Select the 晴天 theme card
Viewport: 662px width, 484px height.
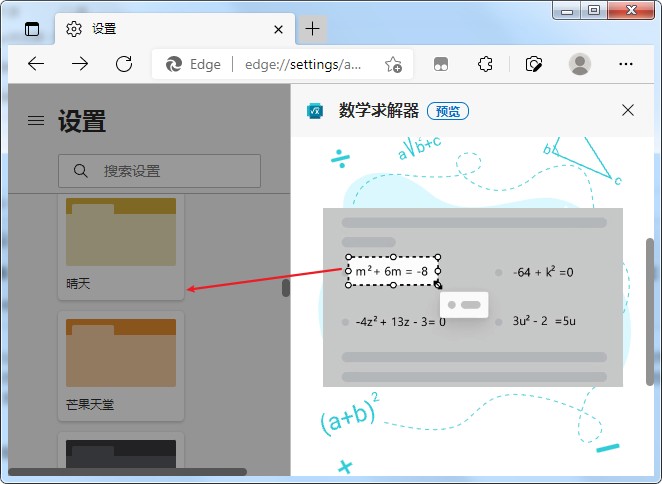121,248
